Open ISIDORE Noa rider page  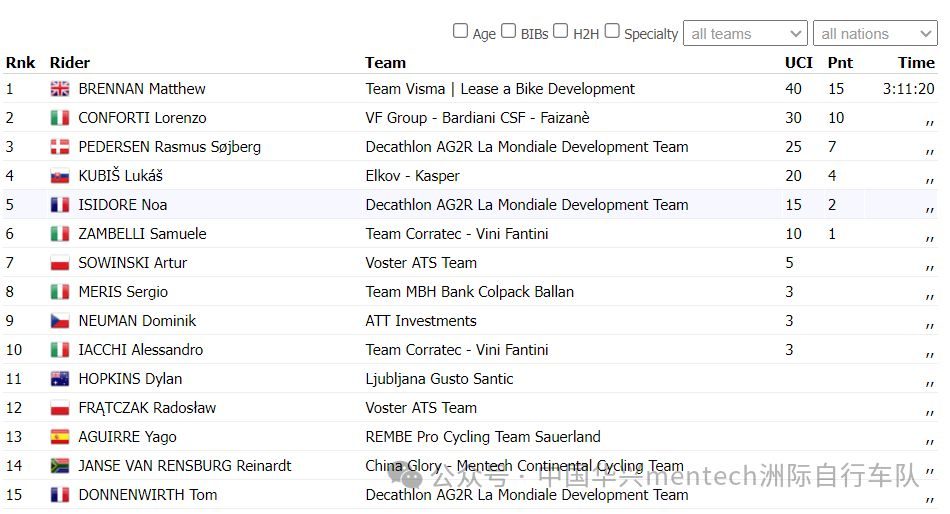tap(123, 205)
